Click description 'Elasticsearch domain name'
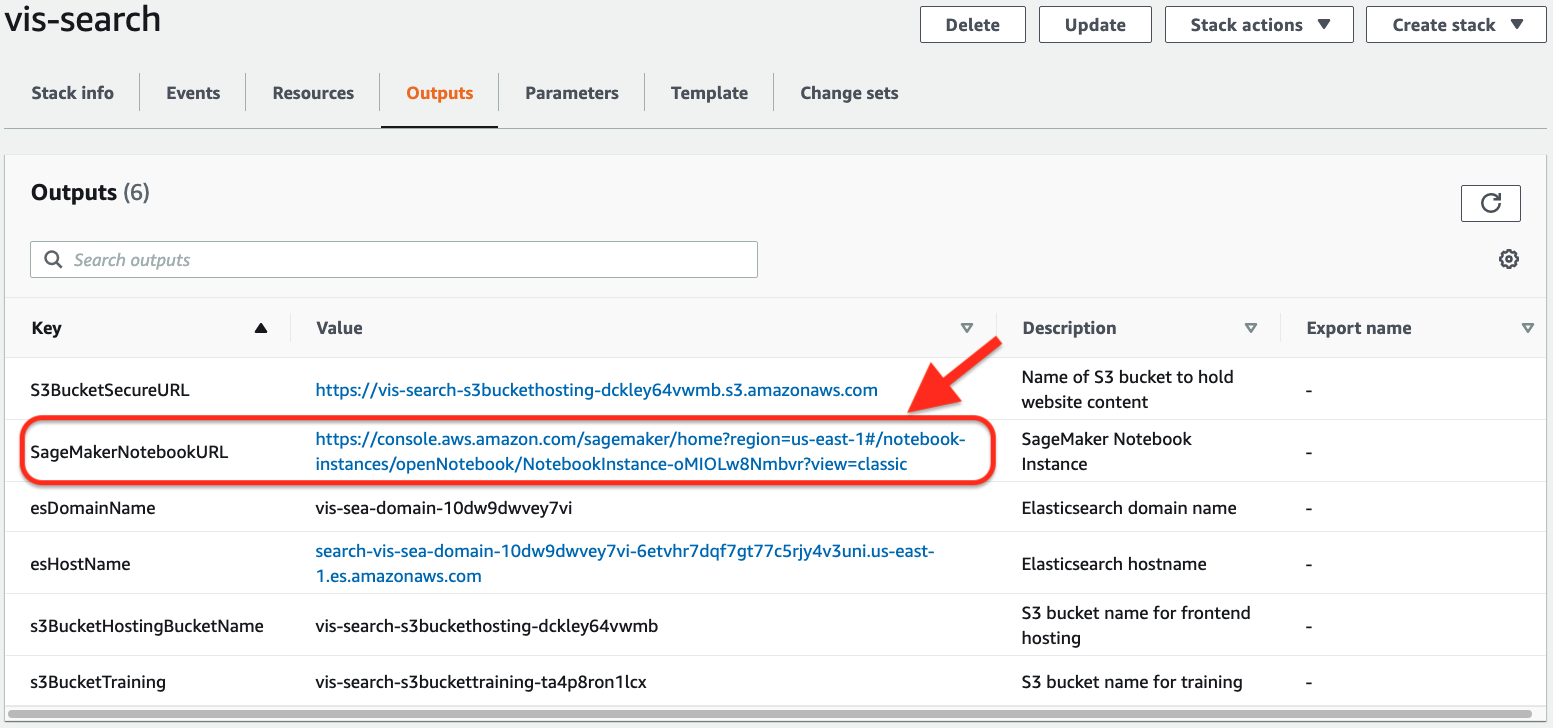This screenshot has height=728, width=1553. [1129, 508]
